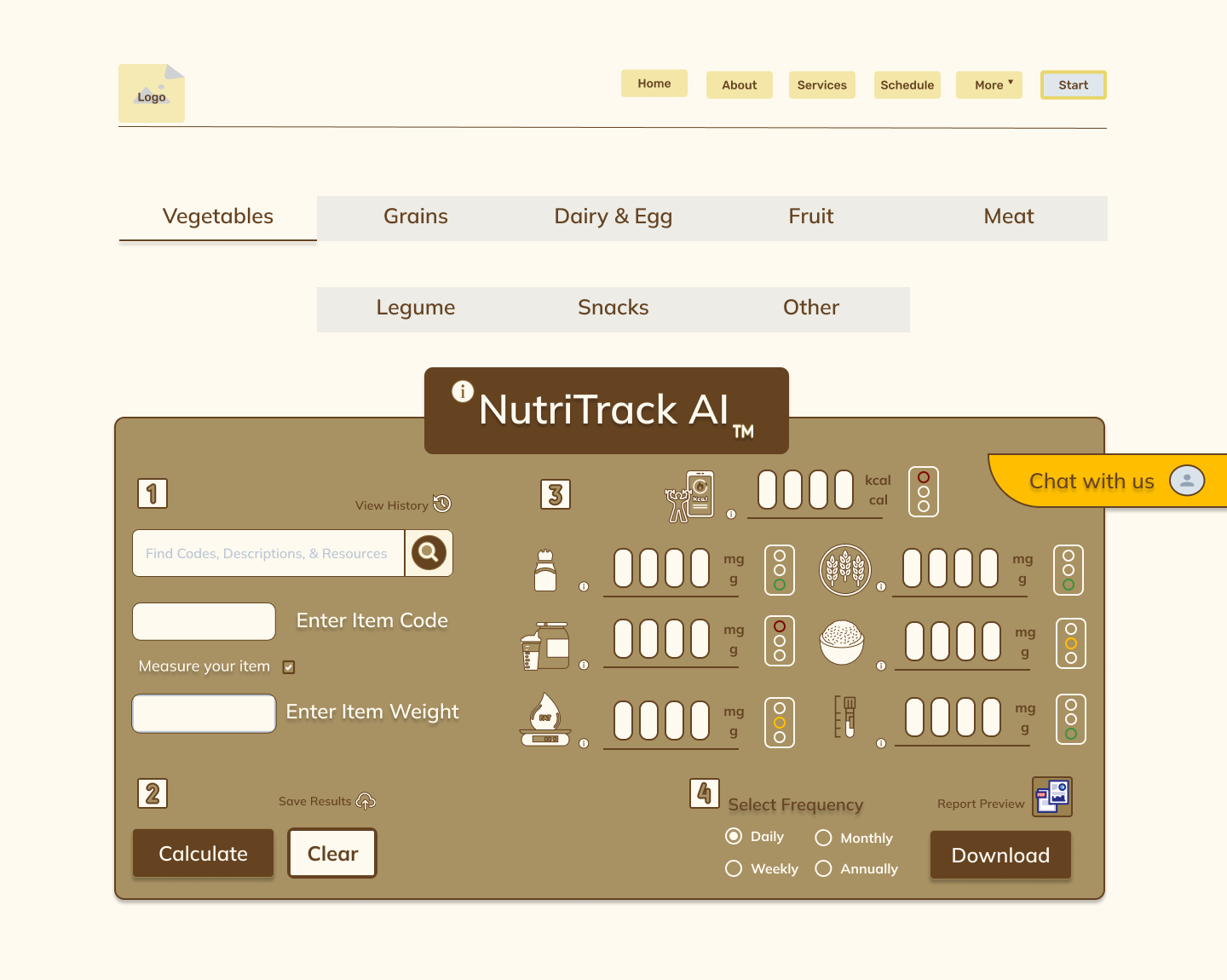
Task: Click the salt shaker sodium icon
Action: (546, 569)
